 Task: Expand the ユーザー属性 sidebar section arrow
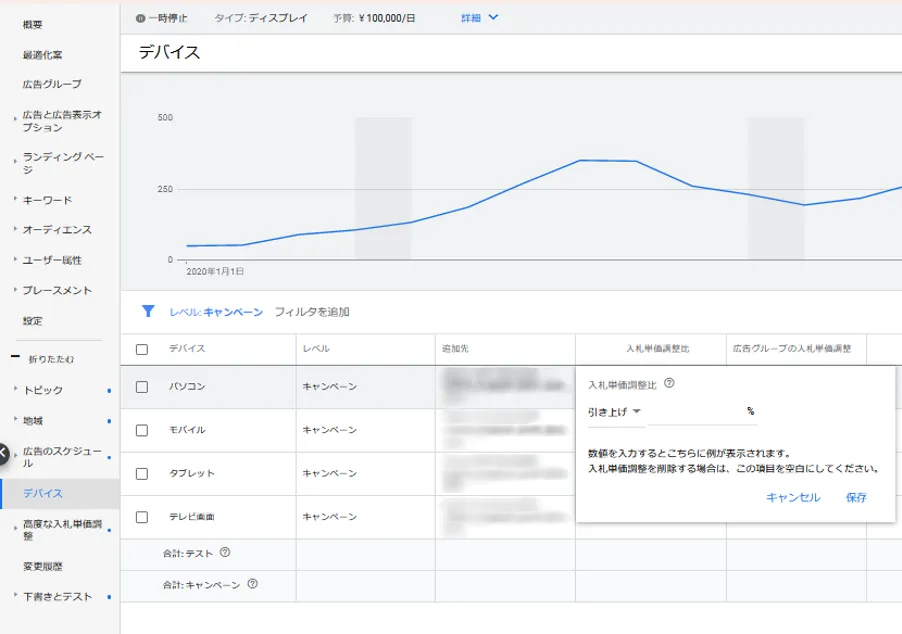[x=15, y=259]
